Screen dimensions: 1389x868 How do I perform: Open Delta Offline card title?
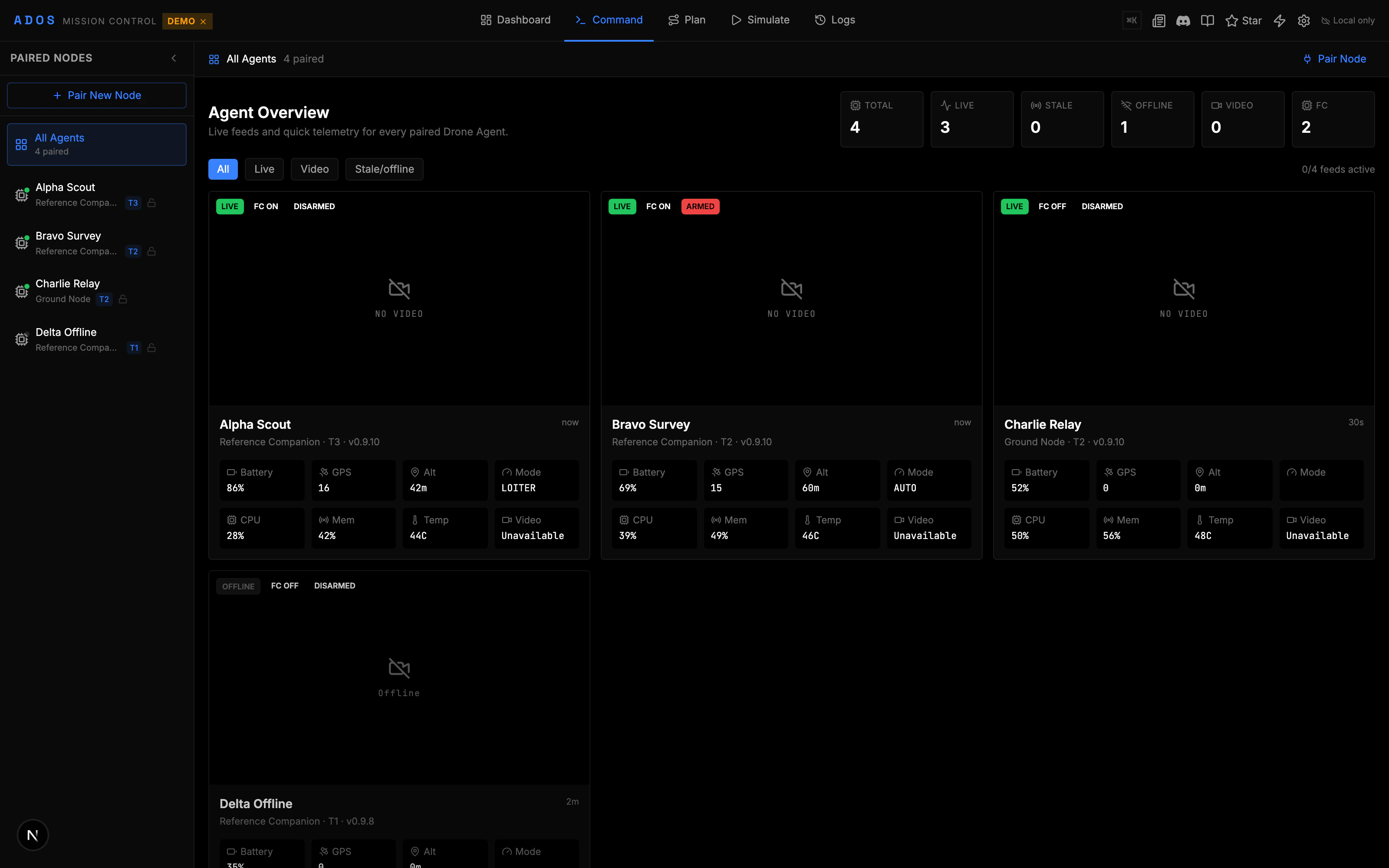click(x=256, y=804)
